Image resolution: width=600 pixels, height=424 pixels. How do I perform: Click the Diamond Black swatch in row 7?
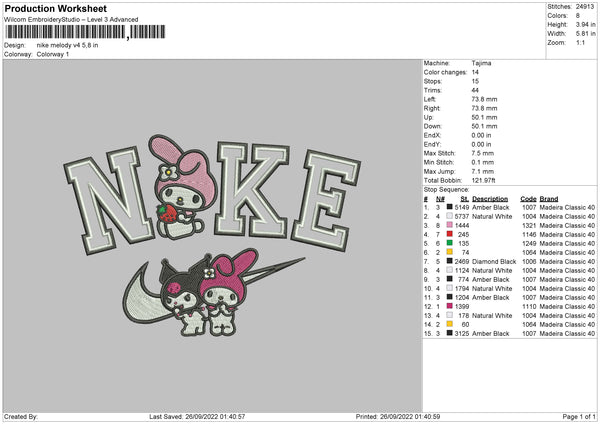(450, 261)
